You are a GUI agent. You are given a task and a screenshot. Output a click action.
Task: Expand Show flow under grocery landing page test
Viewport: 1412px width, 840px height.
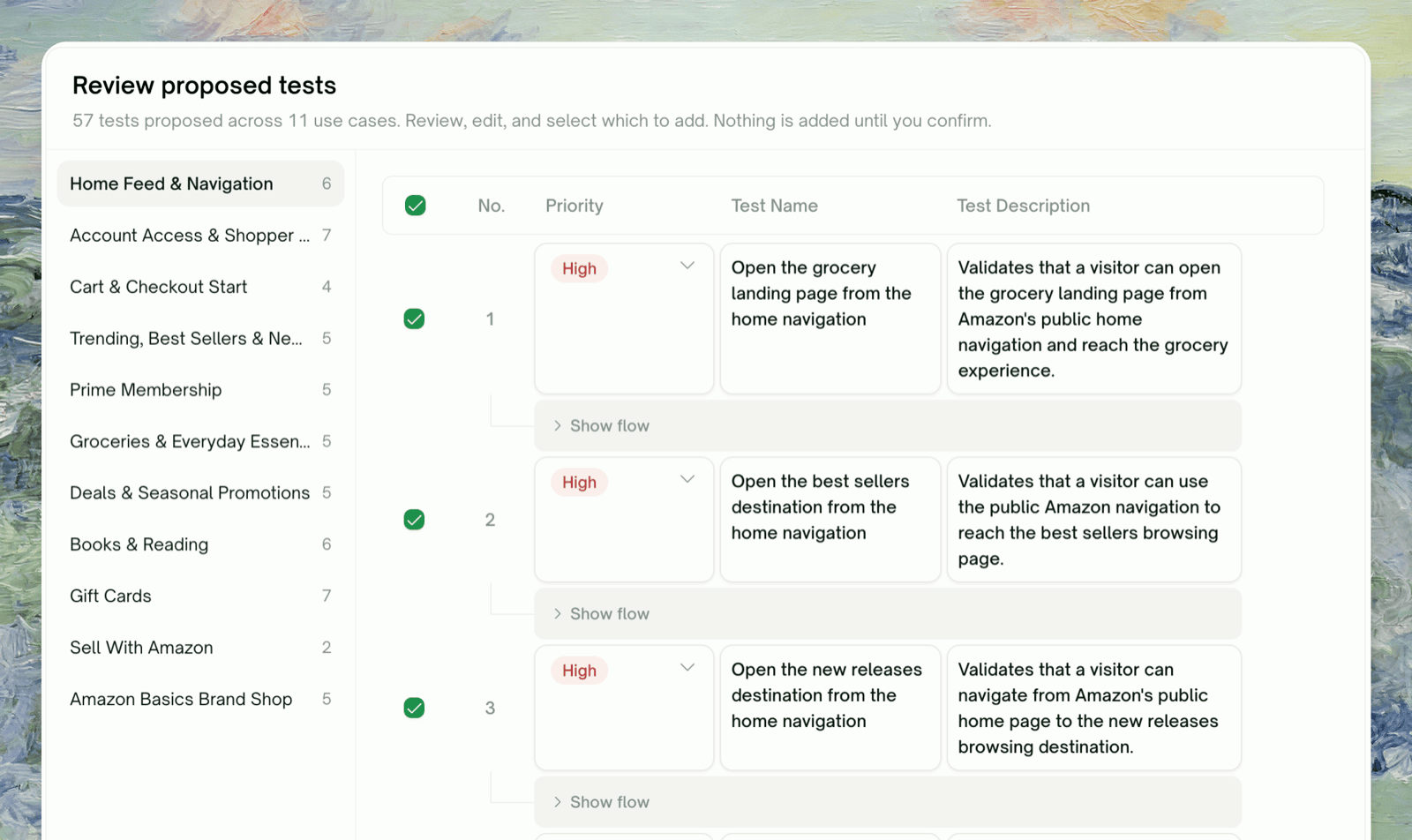(888, 425)
